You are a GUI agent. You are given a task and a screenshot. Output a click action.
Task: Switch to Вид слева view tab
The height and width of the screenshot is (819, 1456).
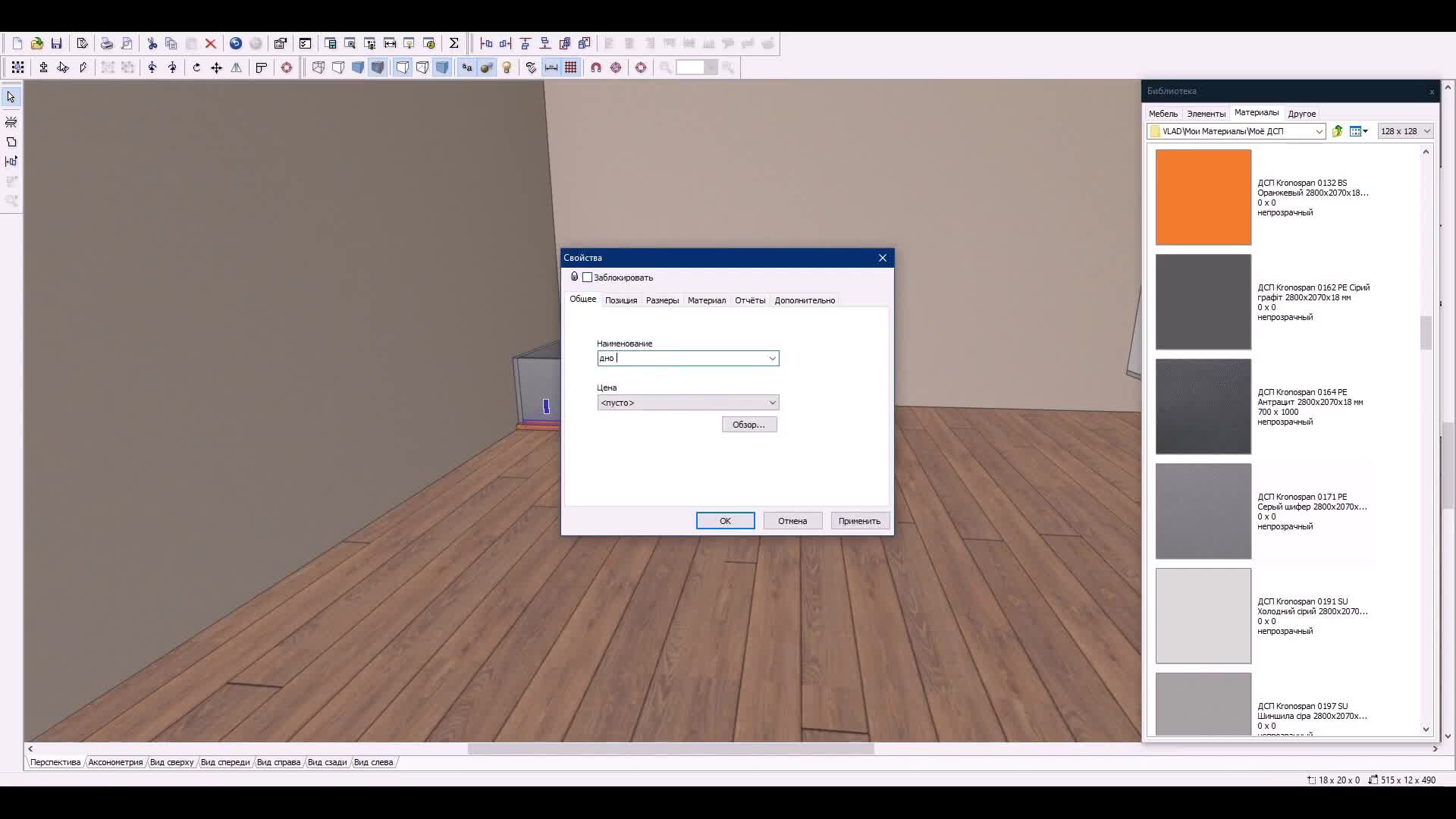point(373,762)
